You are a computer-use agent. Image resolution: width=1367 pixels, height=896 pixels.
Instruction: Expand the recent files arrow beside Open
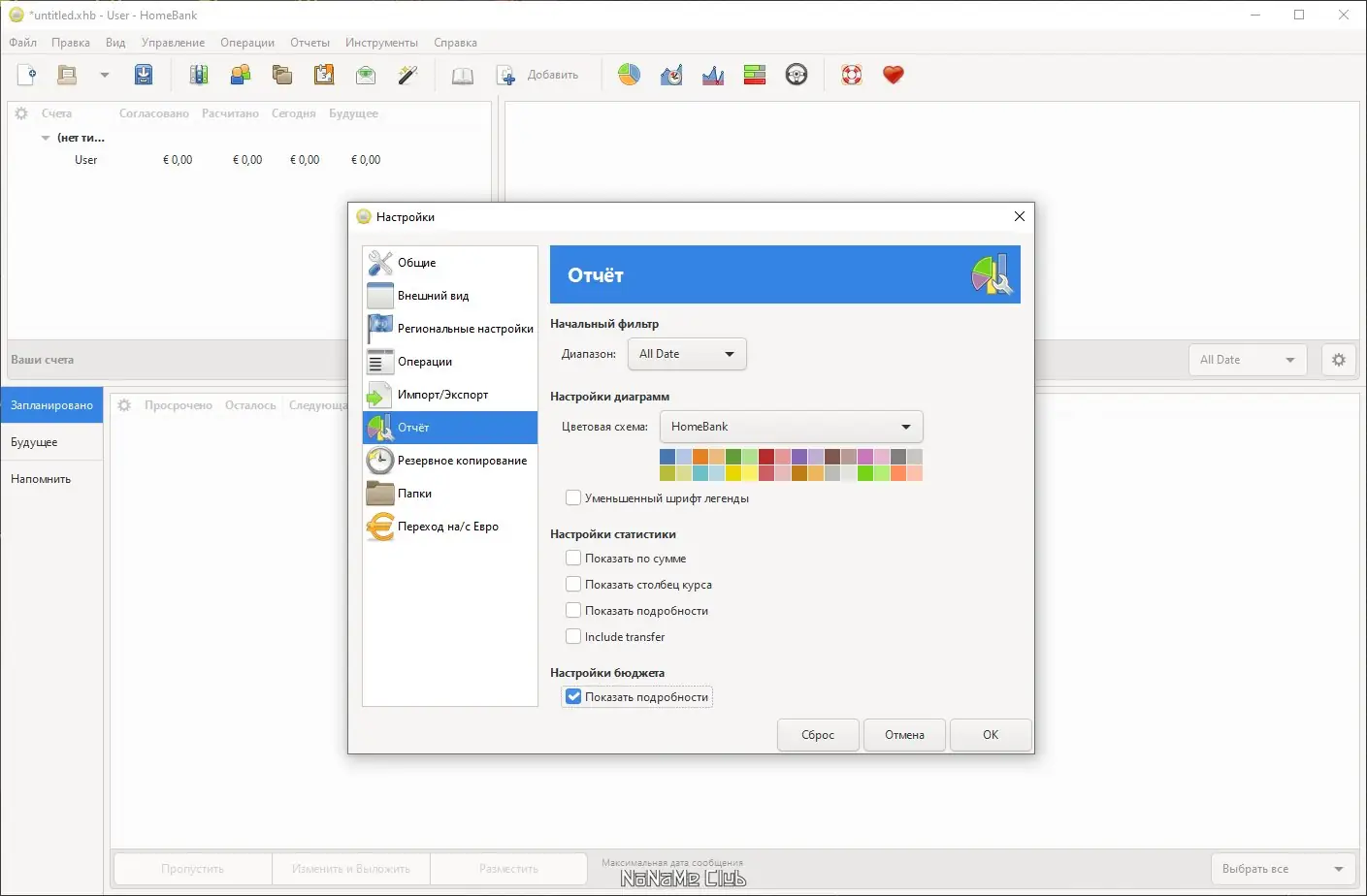click(x=105, y=75)
